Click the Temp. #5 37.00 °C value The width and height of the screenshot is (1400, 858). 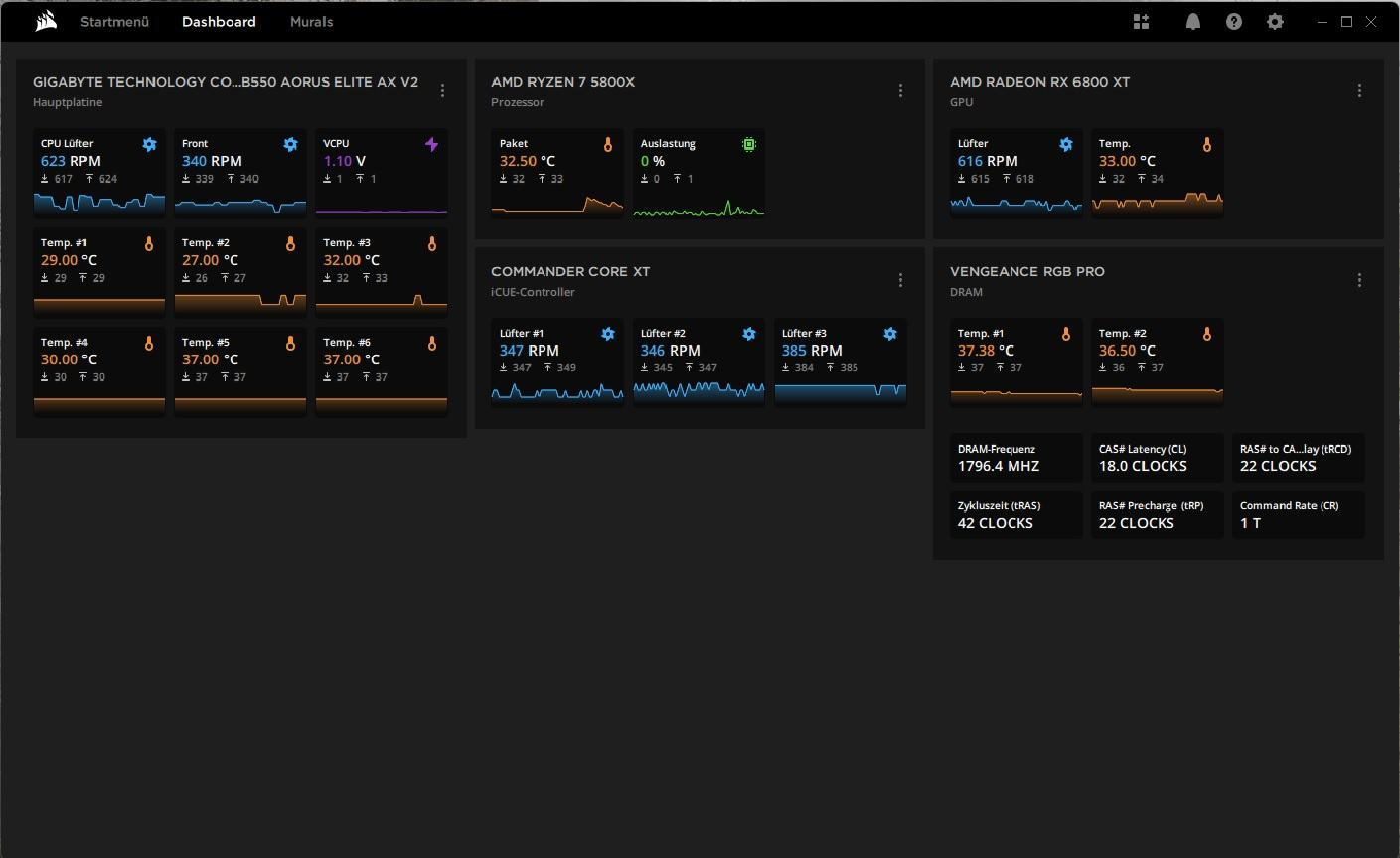click(211, 359)
